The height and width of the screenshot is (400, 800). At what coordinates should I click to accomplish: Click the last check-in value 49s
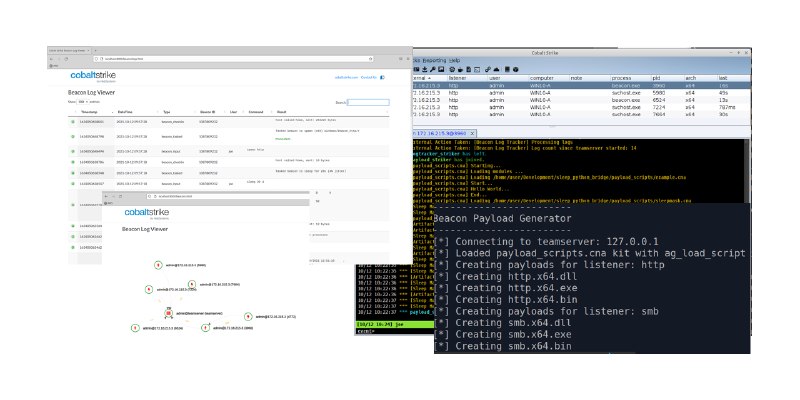click(x=723, y=93)
